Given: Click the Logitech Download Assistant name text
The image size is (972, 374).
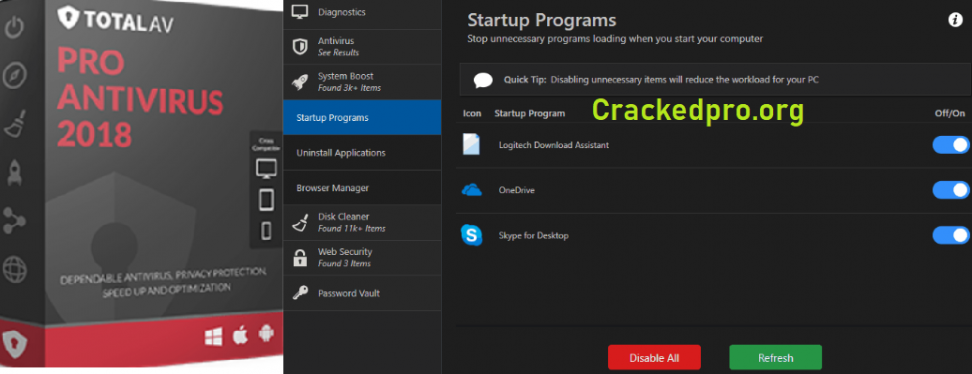Looking at the screenshot, I should pos(554,145).
